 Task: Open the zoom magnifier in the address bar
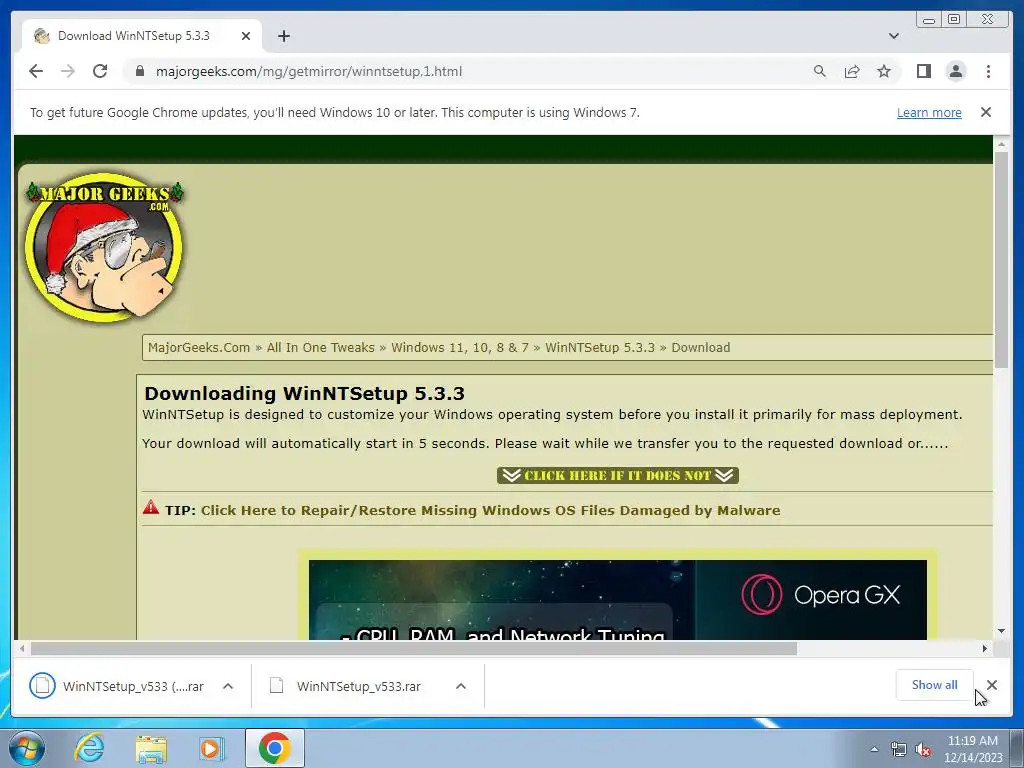click(820, 71)
